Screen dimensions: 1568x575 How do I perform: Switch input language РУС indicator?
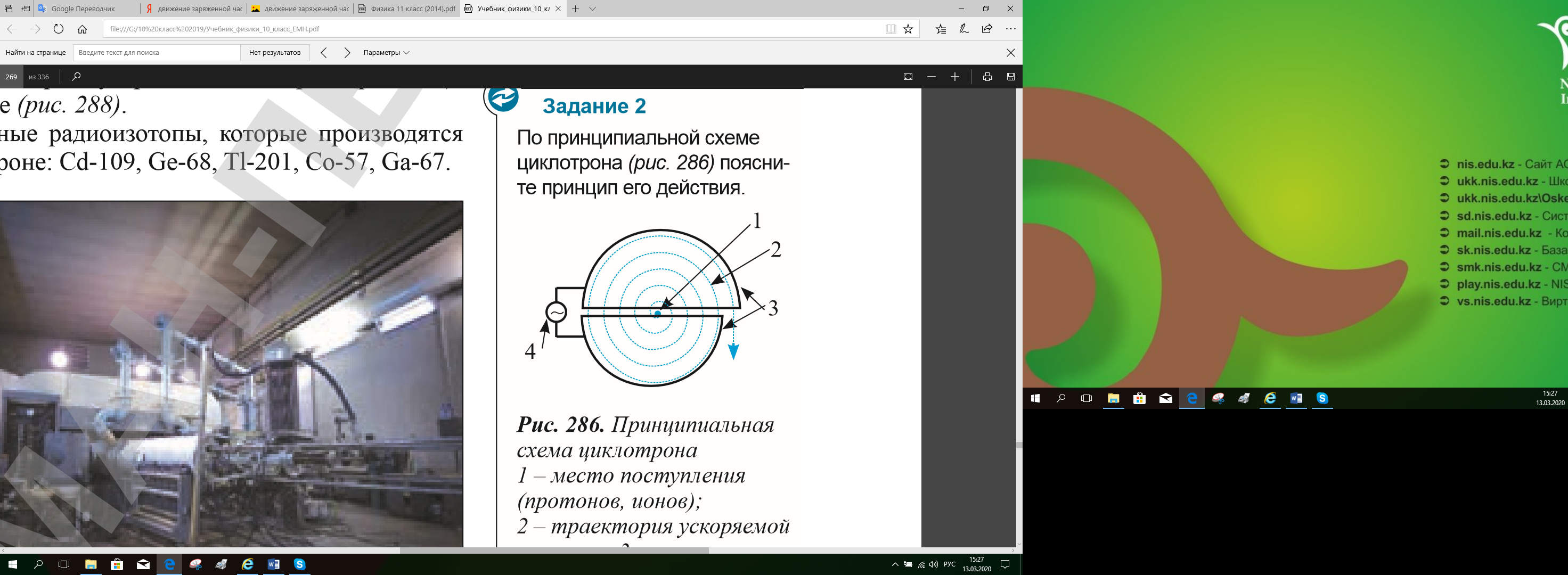(949, 565)
